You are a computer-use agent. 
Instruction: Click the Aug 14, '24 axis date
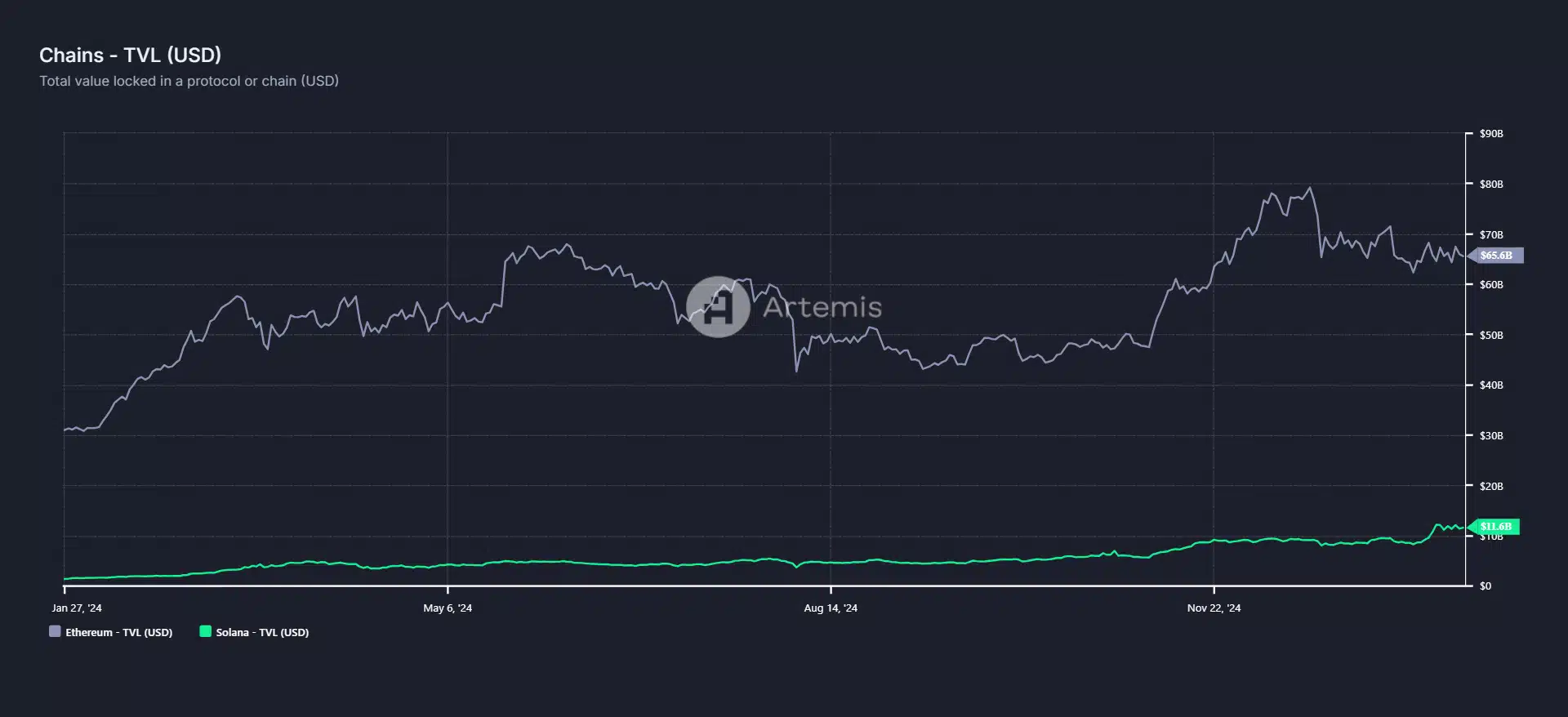point(831,608)
